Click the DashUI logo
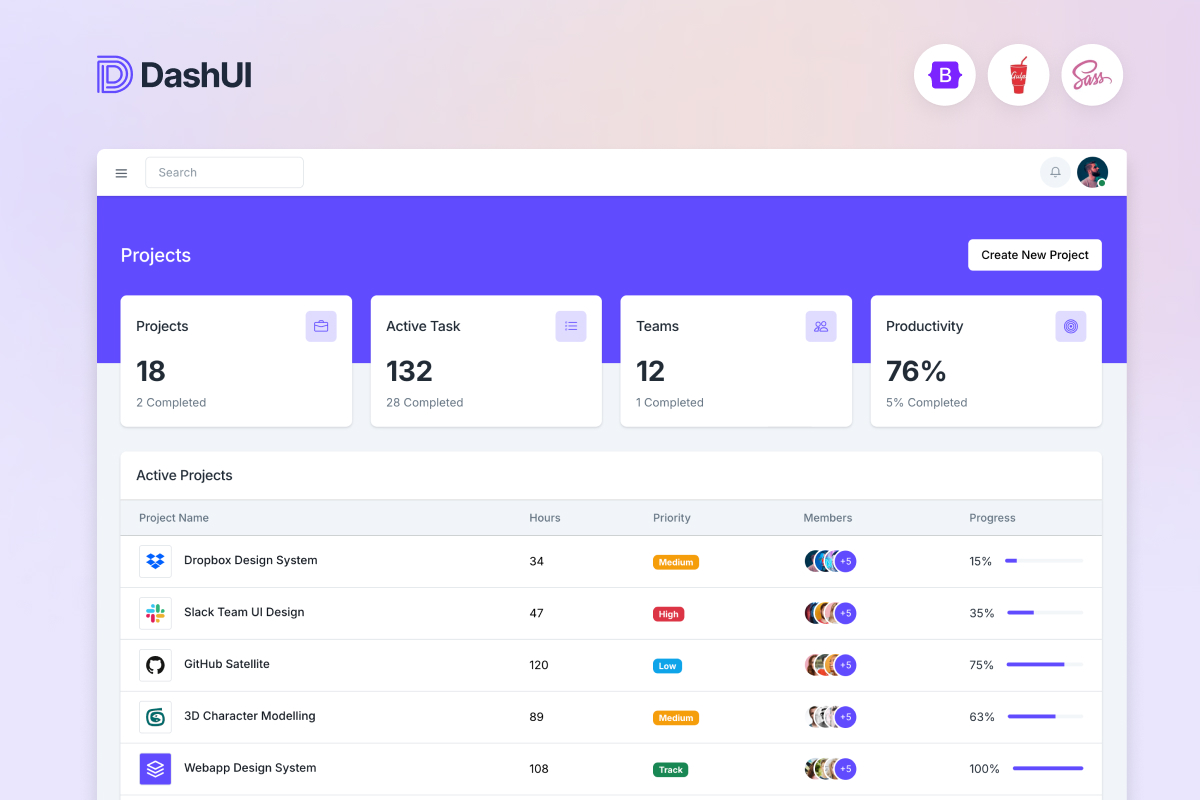 pyautogui.click(x=173, y=74)
